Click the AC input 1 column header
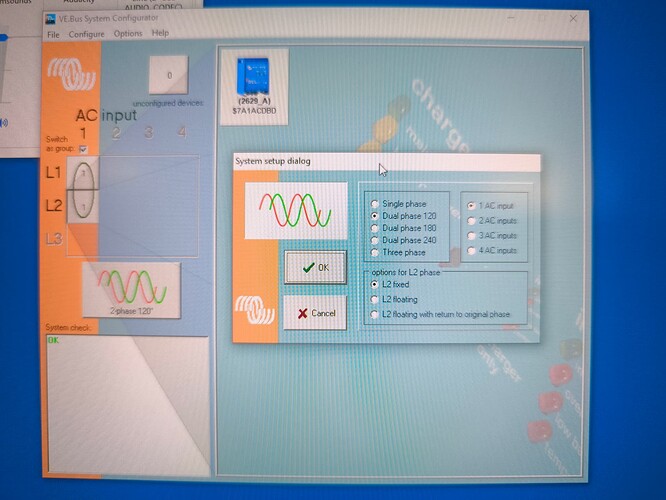666x500 pixels. pos(83,133)
